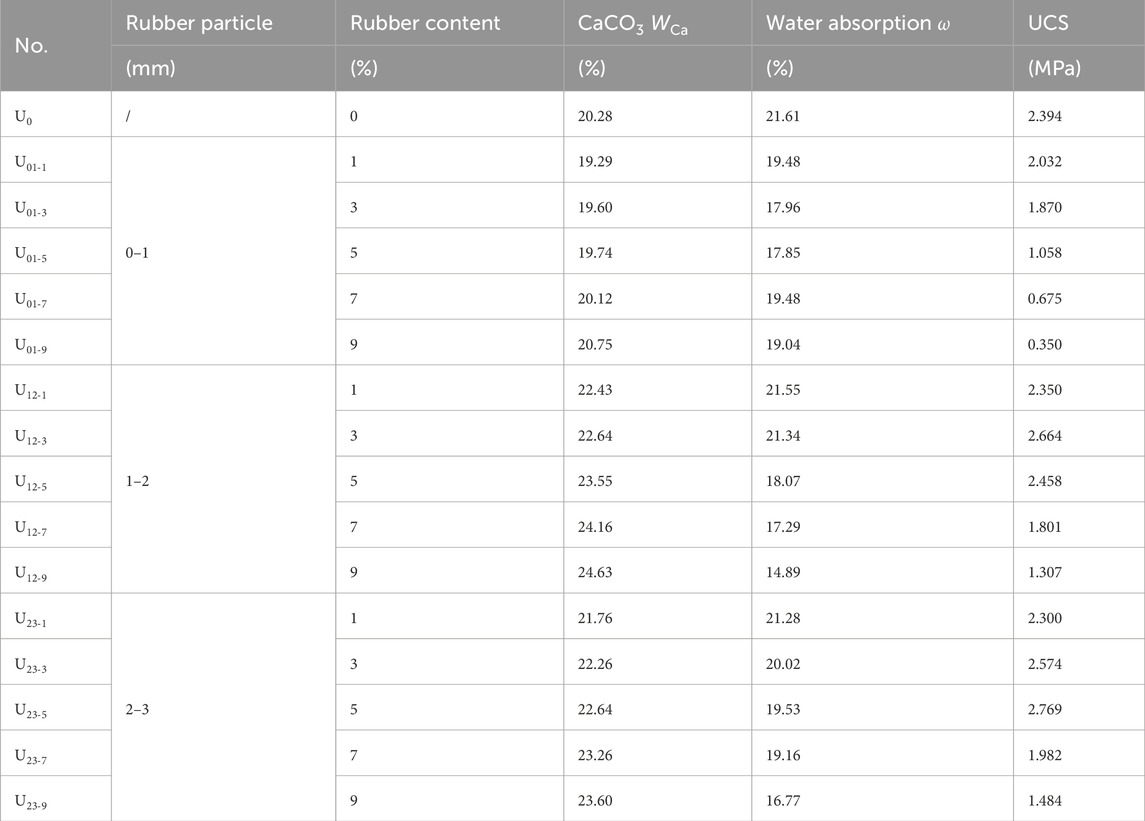This screenshot has height=821, width=1145.
Task: Select the 1–2 rubber particle cell
Action: pos(137,481)
